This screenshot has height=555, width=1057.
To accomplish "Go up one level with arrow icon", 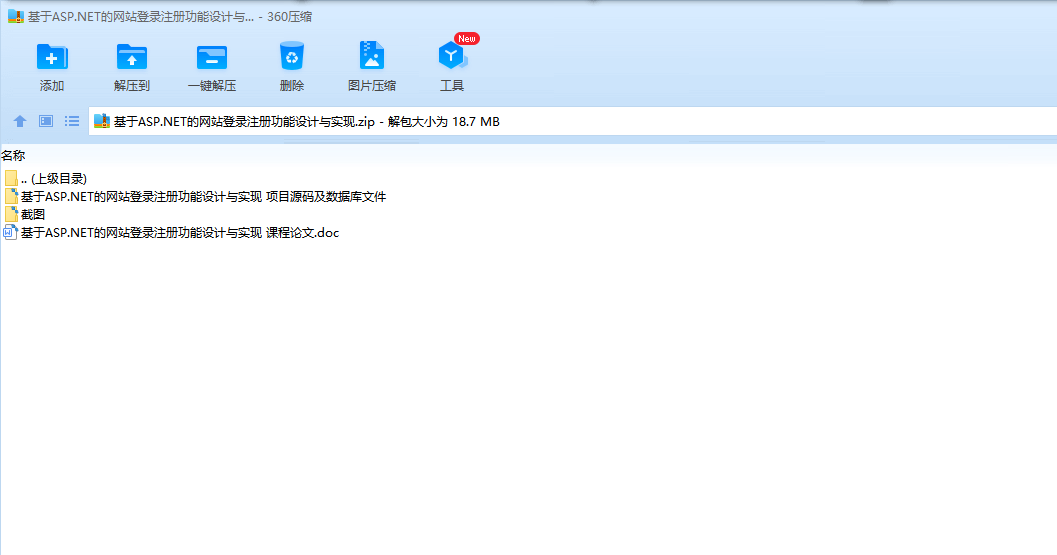I will pos(20,121).
